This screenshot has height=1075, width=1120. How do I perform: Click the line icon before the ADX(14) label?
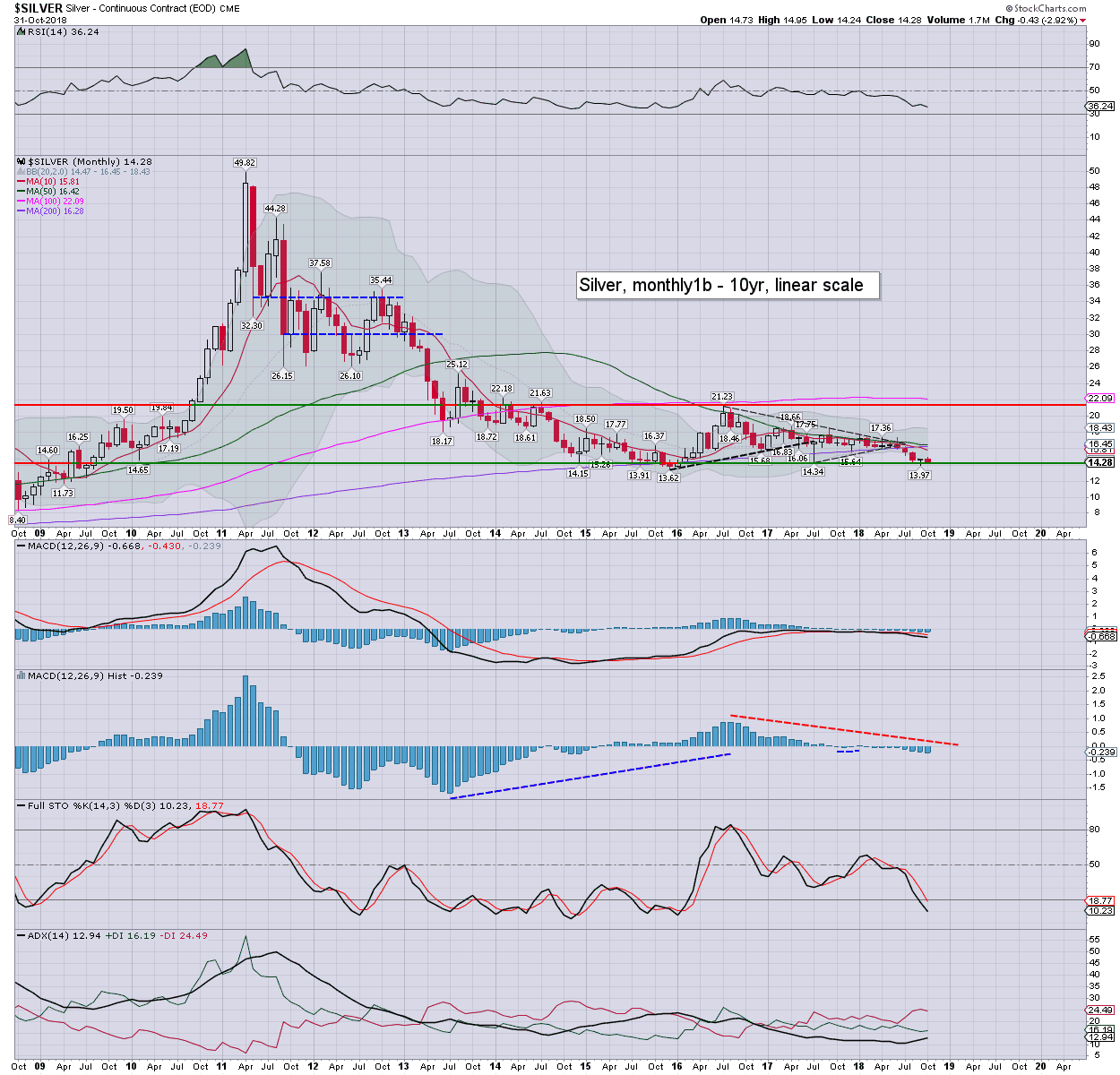21,936
